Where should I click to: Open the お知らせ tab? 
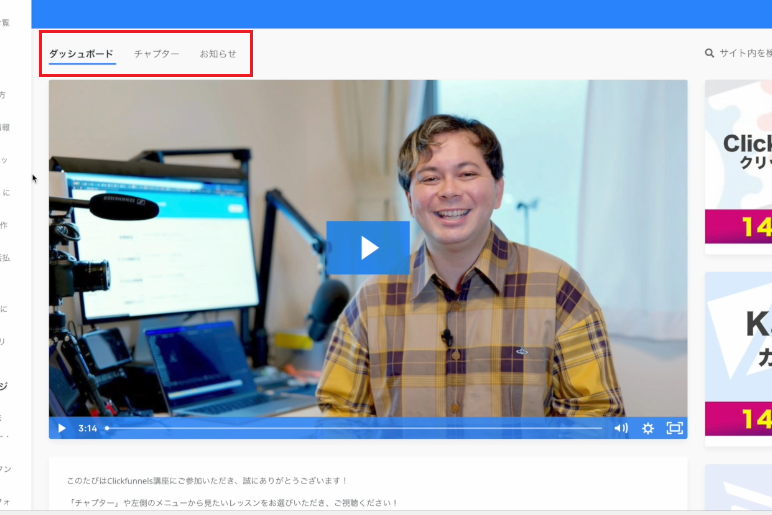(218, 54)
